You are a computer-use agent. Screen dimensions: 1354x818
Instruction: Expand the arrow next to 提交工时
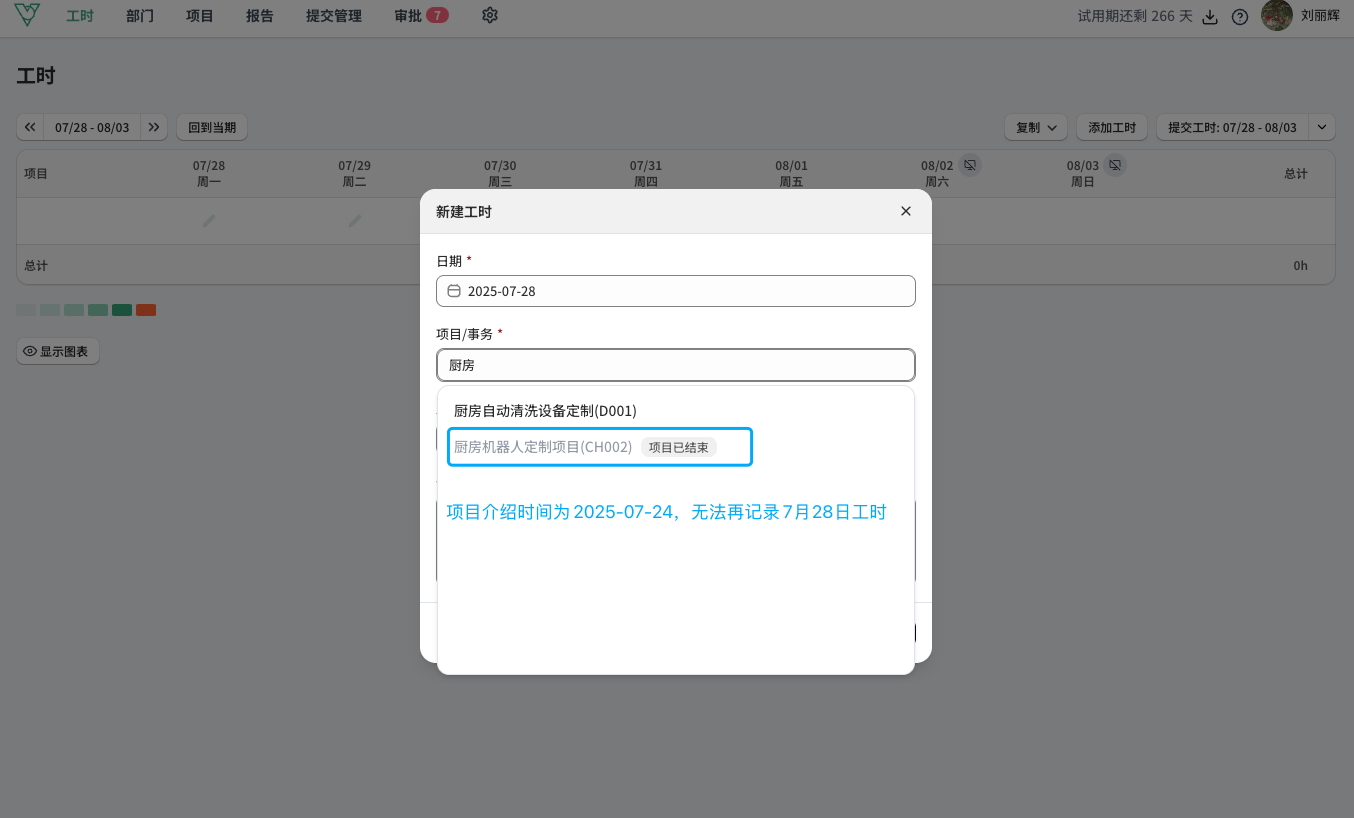1322,127
